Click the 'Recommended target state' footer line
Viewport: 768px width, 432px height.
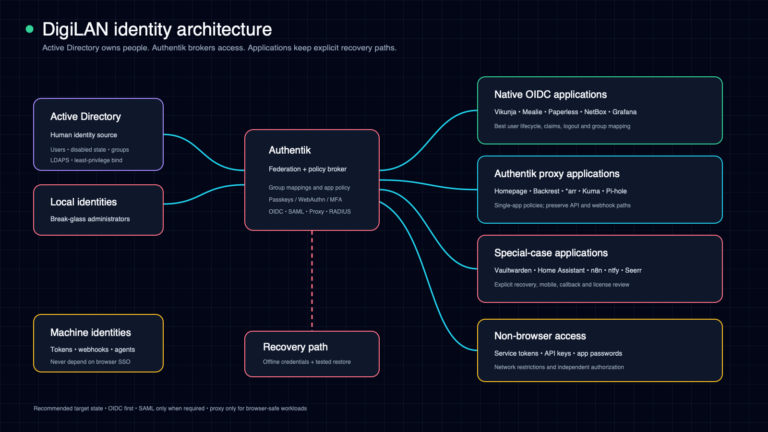[x=170, y=408]
